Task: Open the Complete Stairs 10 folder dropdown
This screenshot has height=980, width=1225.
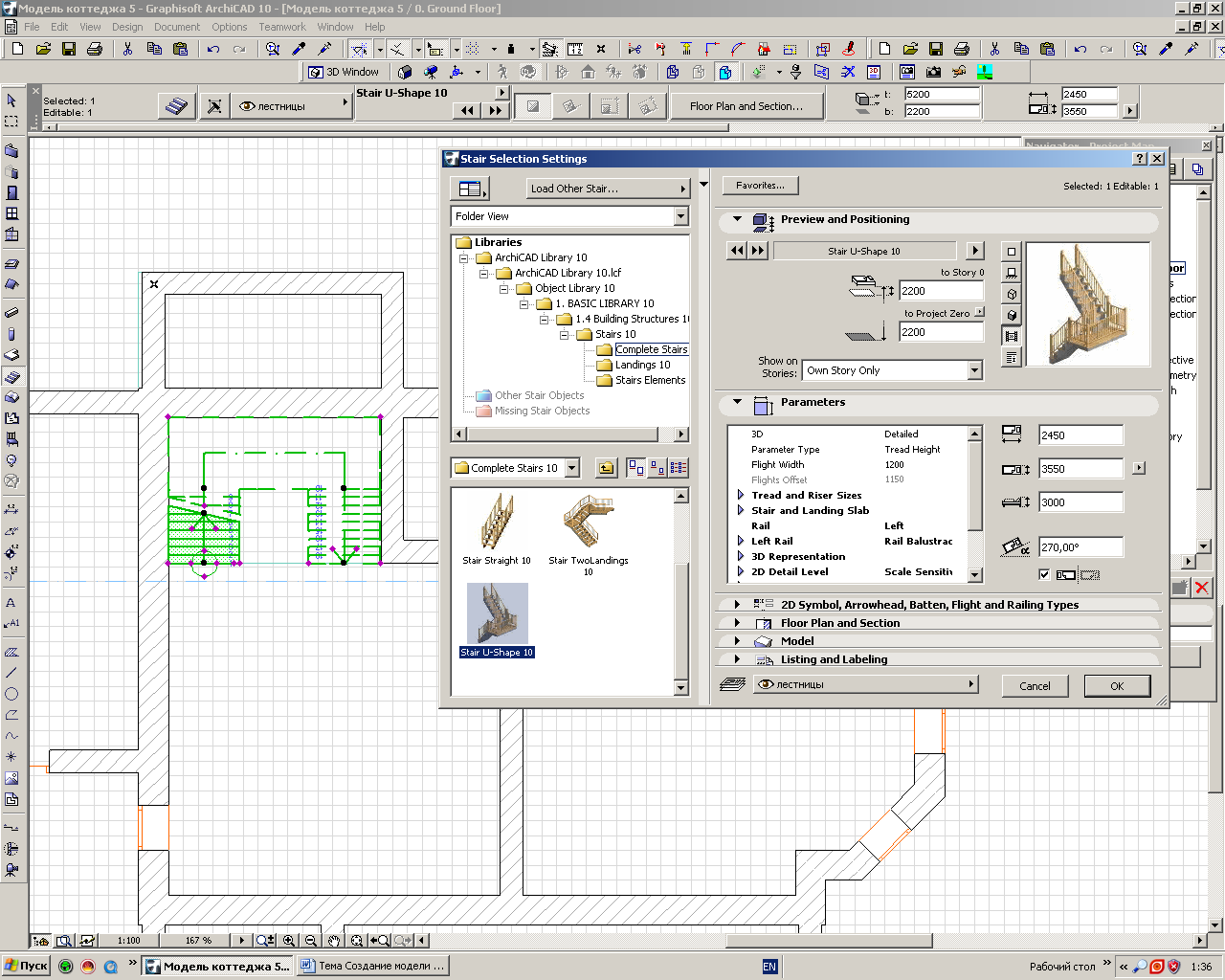Action: click(571, 468)
